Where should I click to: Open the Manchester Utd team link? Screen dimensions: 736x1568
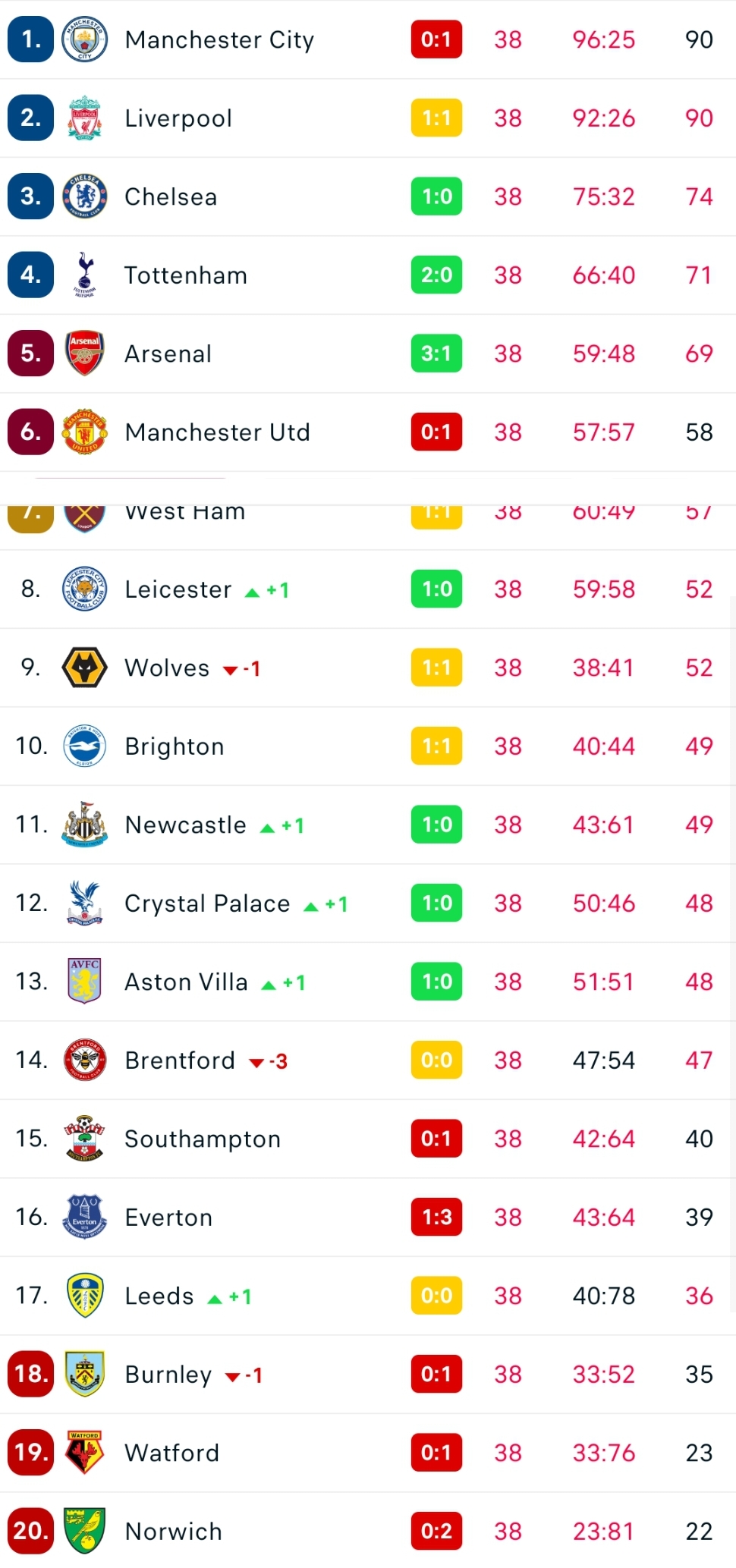pos(217,432)
